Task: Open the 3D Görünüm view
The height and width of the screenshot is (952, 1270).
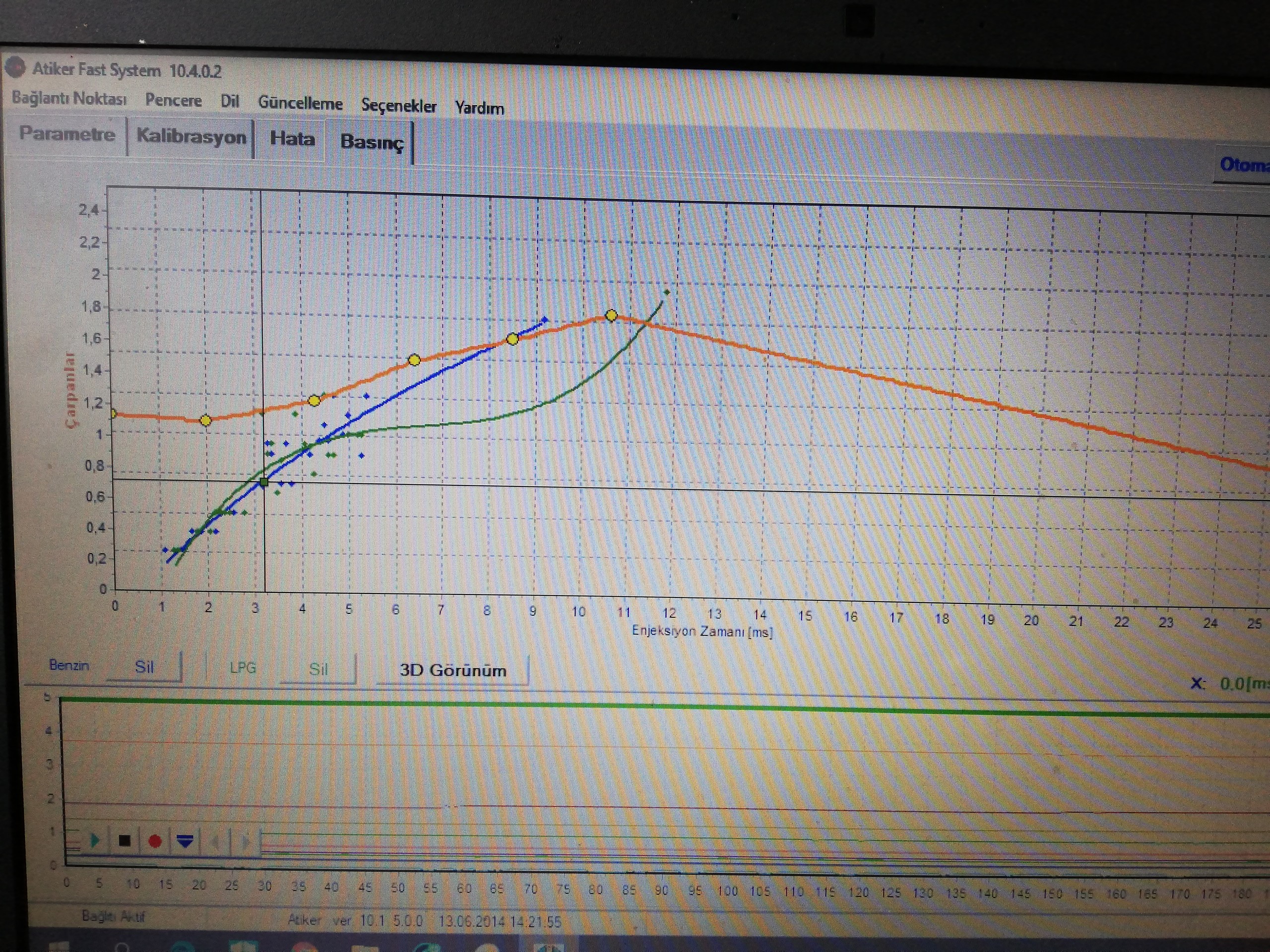Action: pyautogui.click(x=453, y=671)
